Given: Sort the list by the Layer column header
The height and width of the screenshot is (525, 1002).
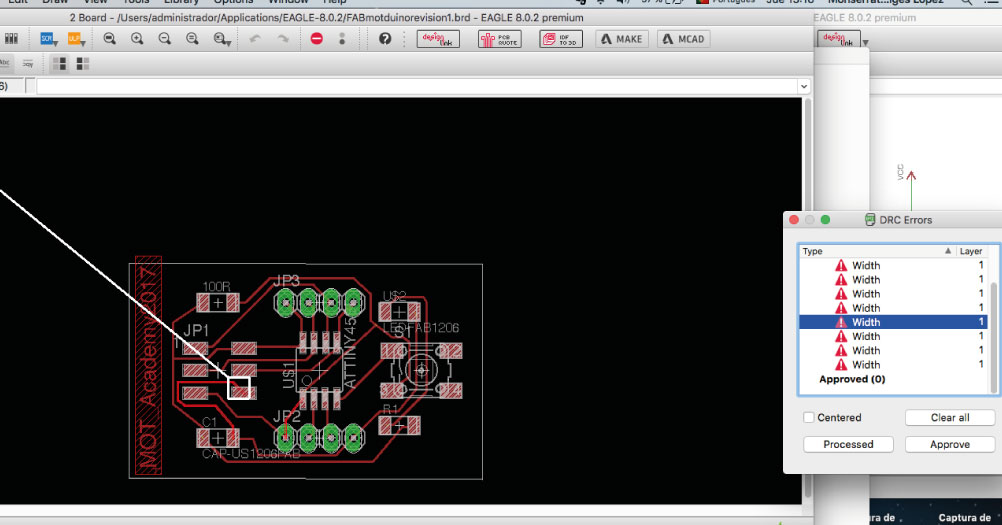Looking at the screenshot, I should tap(971, 251).
